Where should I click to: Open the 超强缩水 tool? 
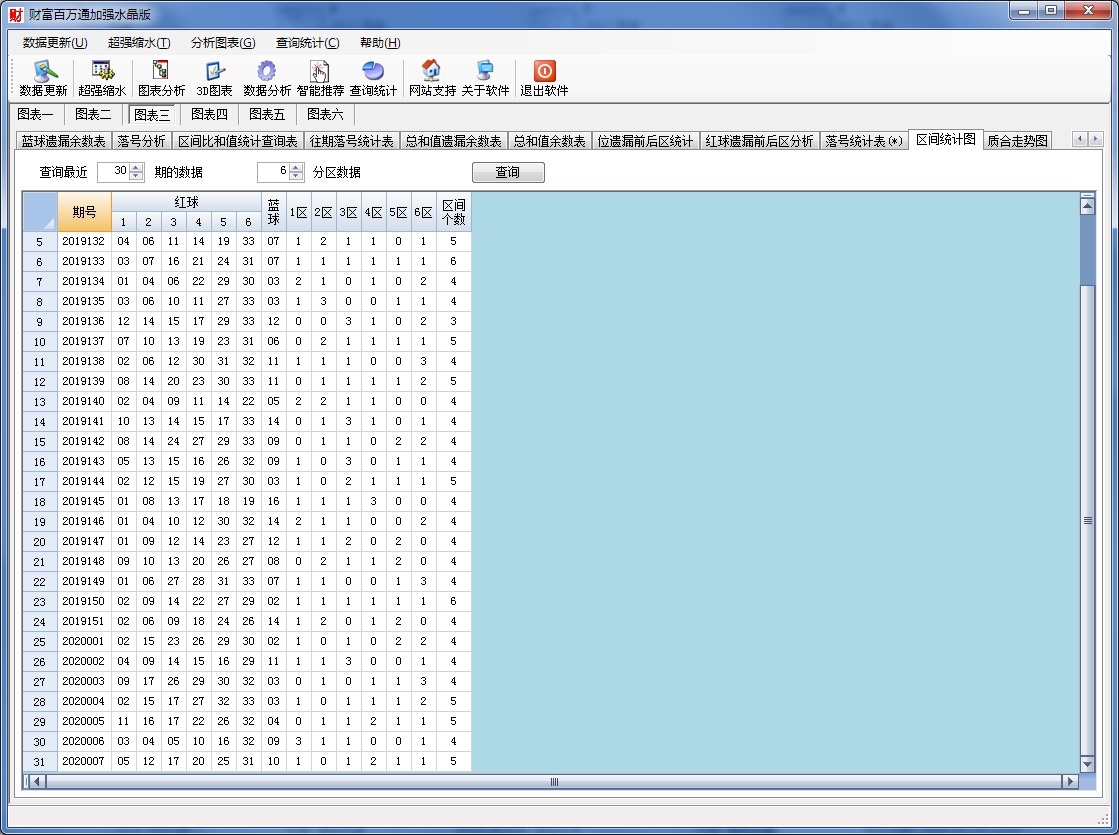click(102, 78)
